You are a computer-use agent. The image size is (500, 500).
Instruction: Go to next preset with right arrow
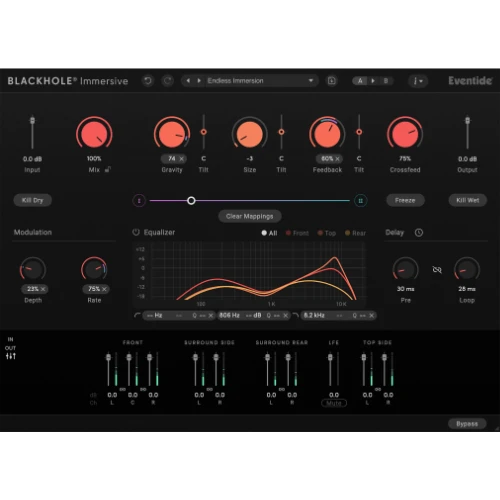click(199, 81)
